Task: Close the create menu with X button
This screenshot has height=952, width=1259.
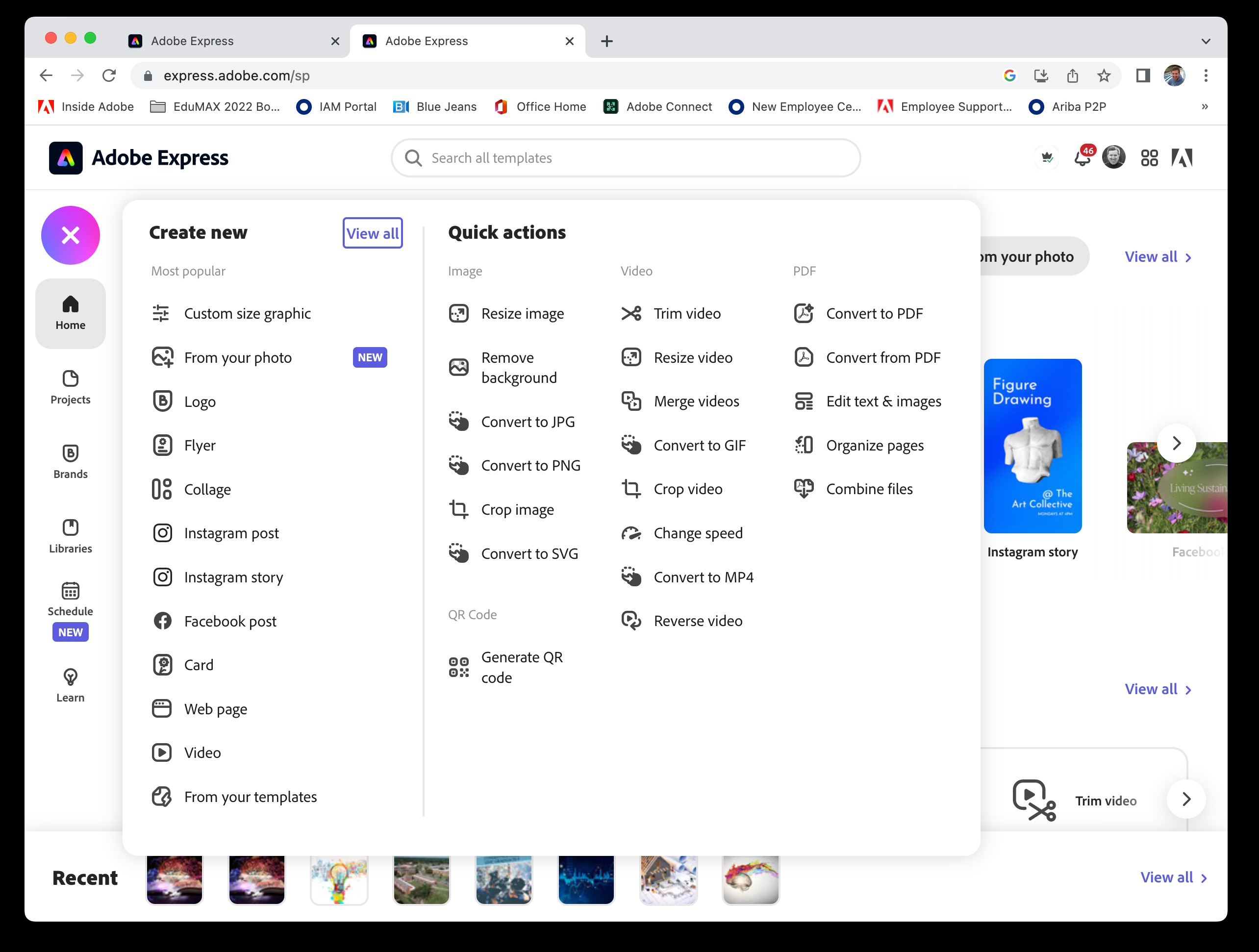Action: 71,235
